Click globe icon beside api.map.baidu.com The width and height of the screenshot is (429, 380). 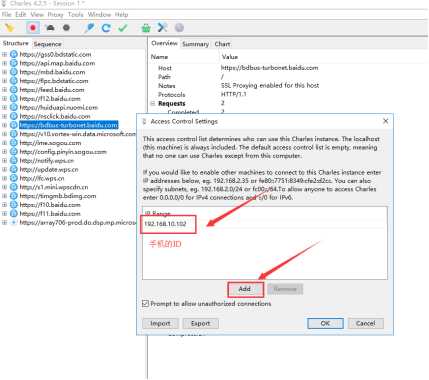[14, 63]
